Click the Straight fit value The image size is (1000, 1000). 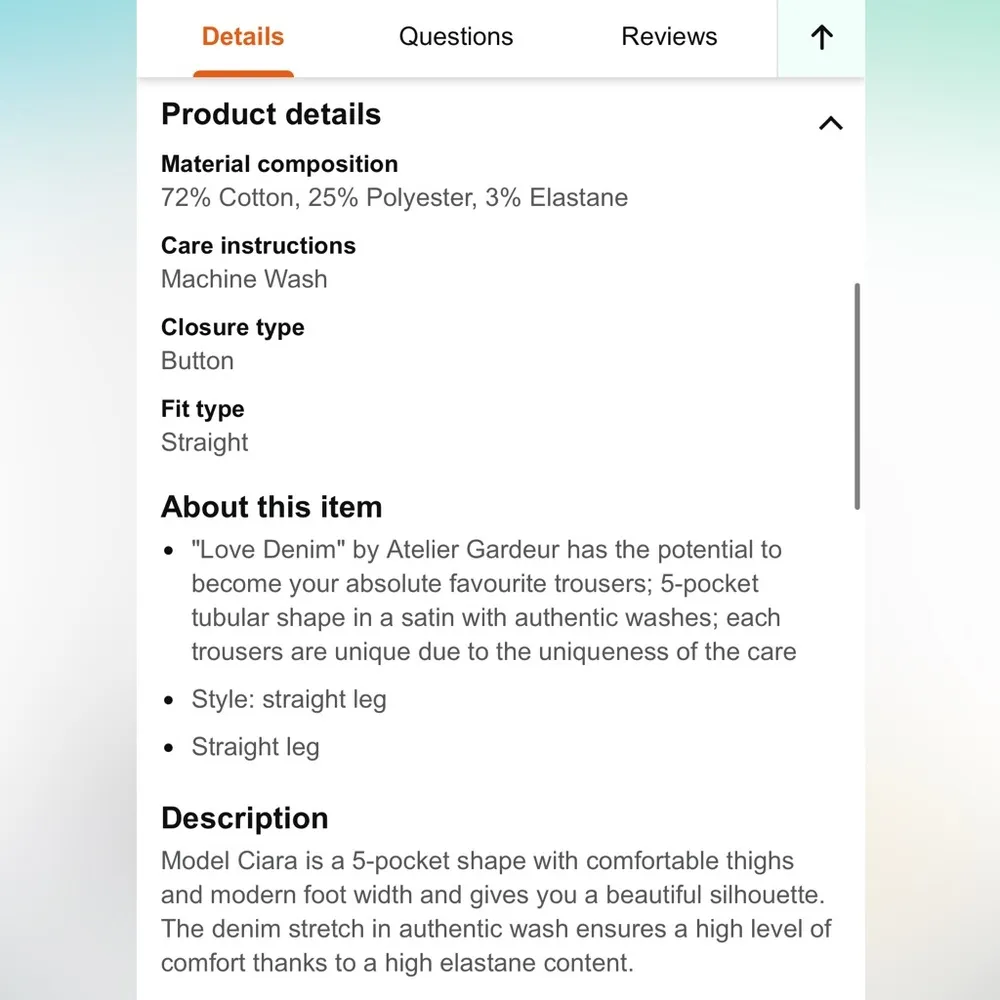(x=204, y=442)
